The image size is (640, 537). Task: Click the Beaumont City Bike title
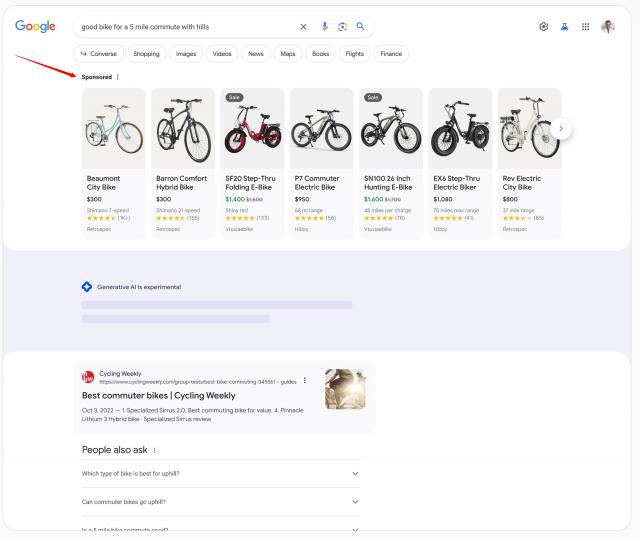103,183
